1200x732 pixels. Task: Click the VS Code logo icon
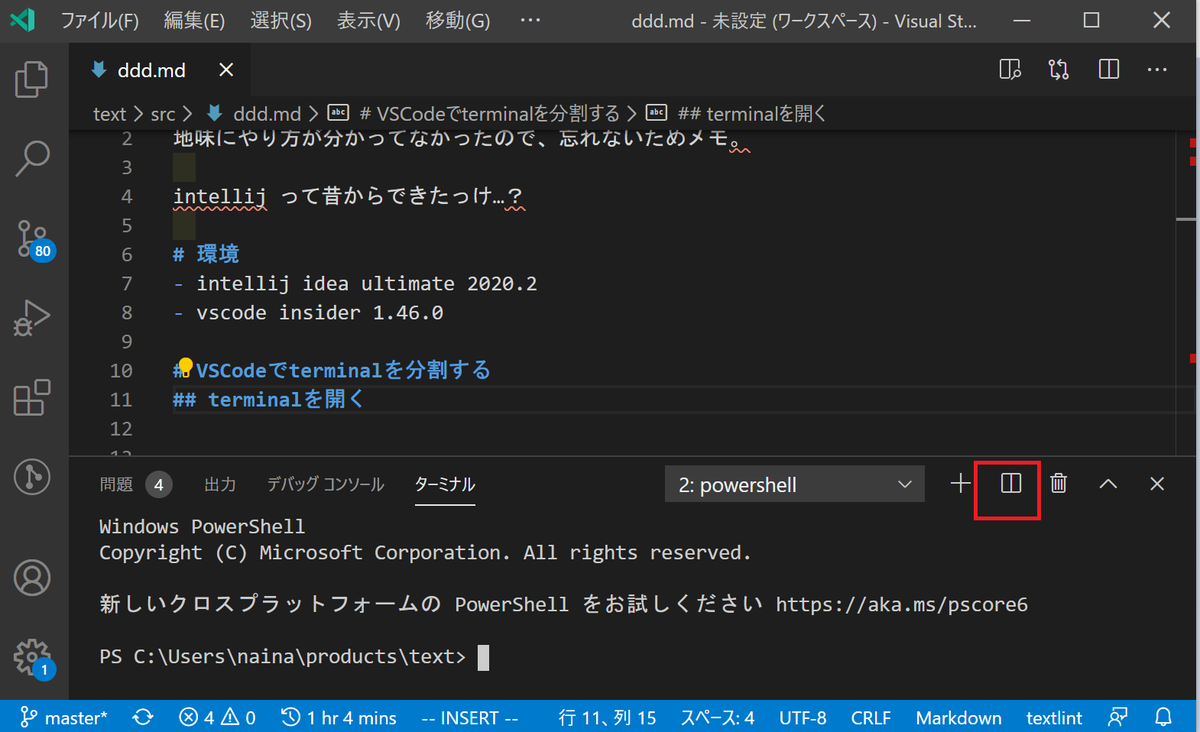[23, 20]
